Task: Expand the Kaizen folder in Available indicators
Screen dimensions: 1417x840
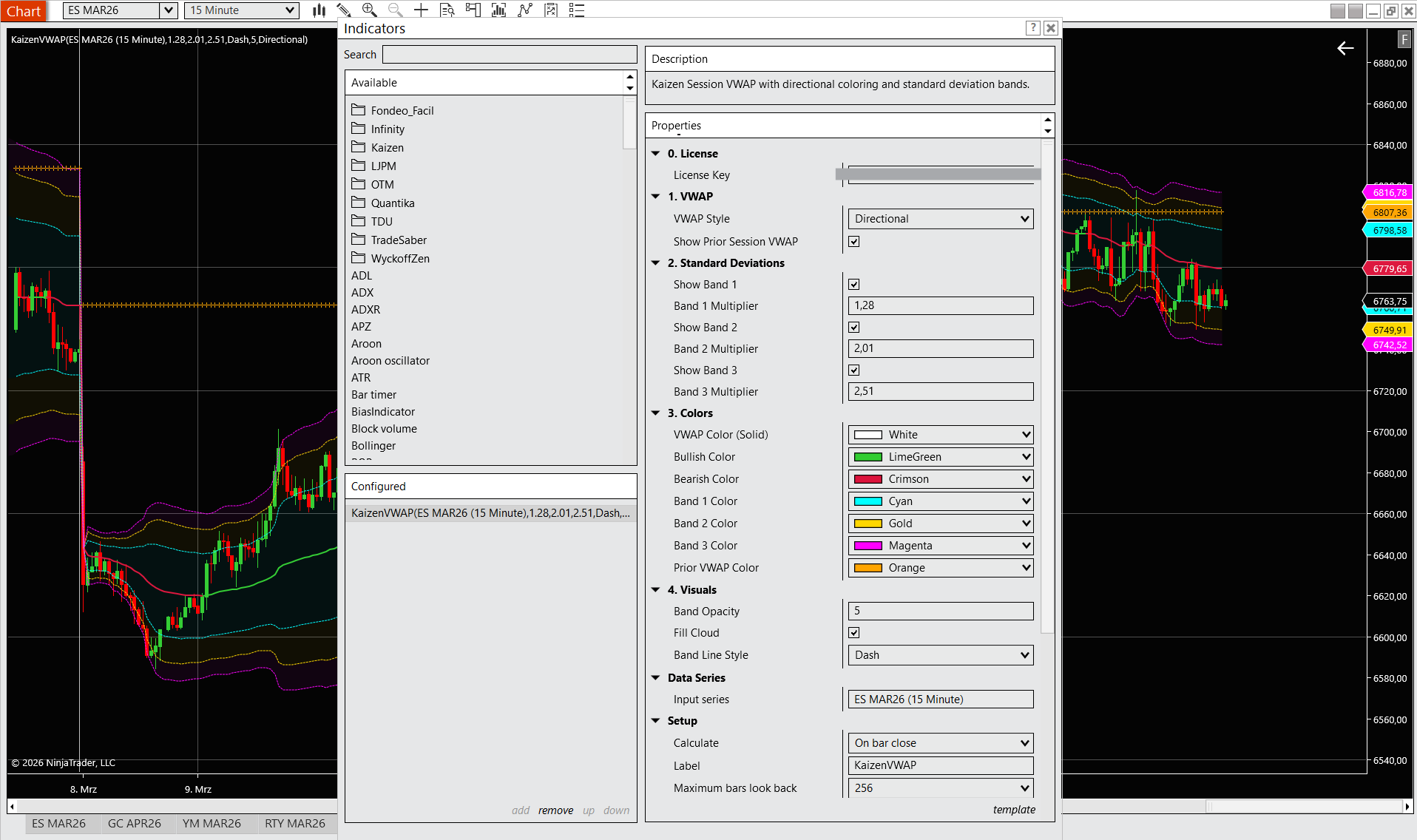Action: [387, 147]
